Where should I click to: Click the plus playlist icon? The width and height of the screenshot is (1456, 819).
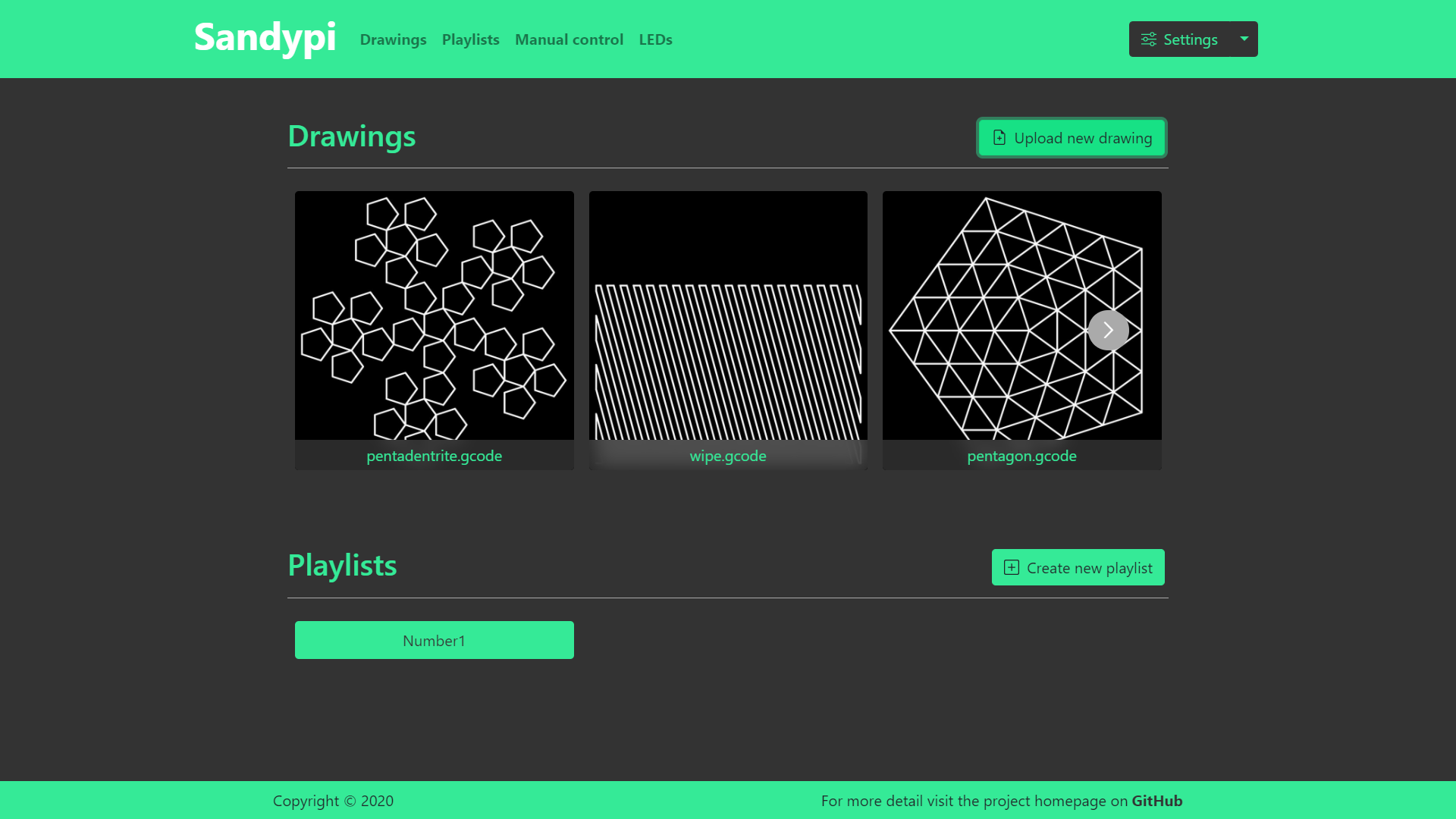[x=1012, y=568]
